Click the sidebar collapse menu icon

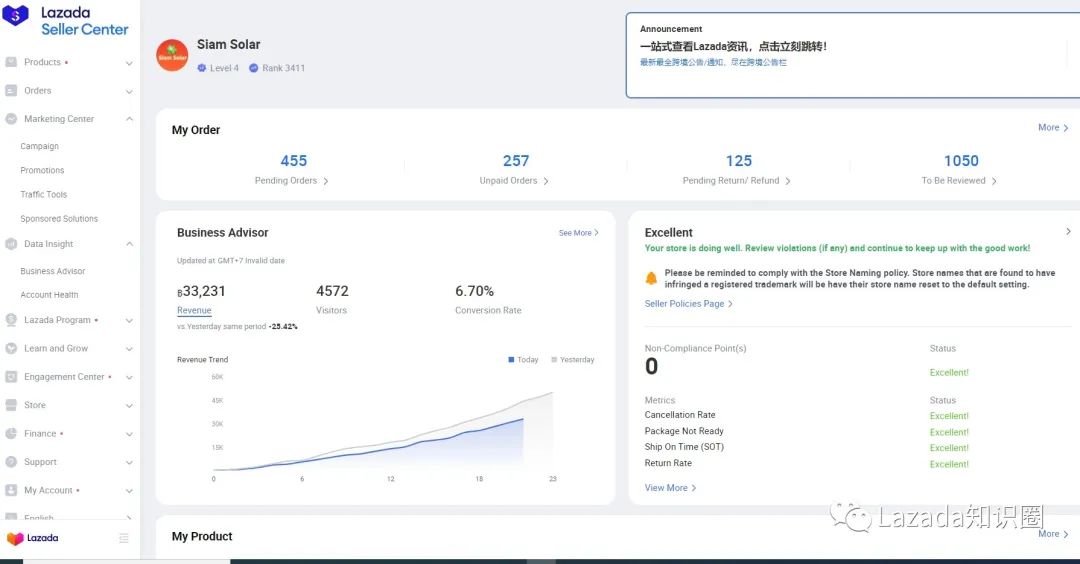click(x=124, y=538)
